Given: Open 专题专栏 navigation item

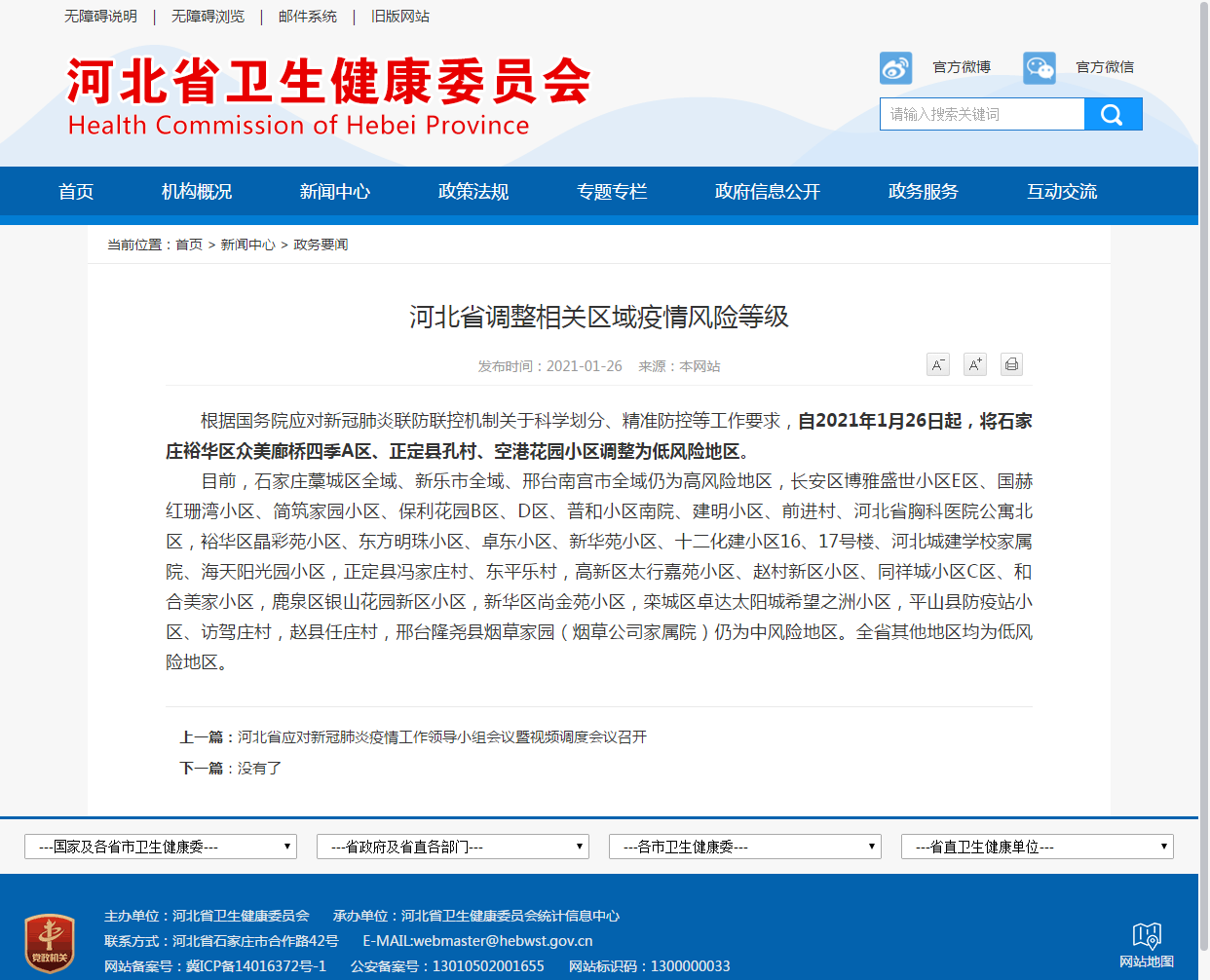Looking at the screenshot, I should coord(612,192).
